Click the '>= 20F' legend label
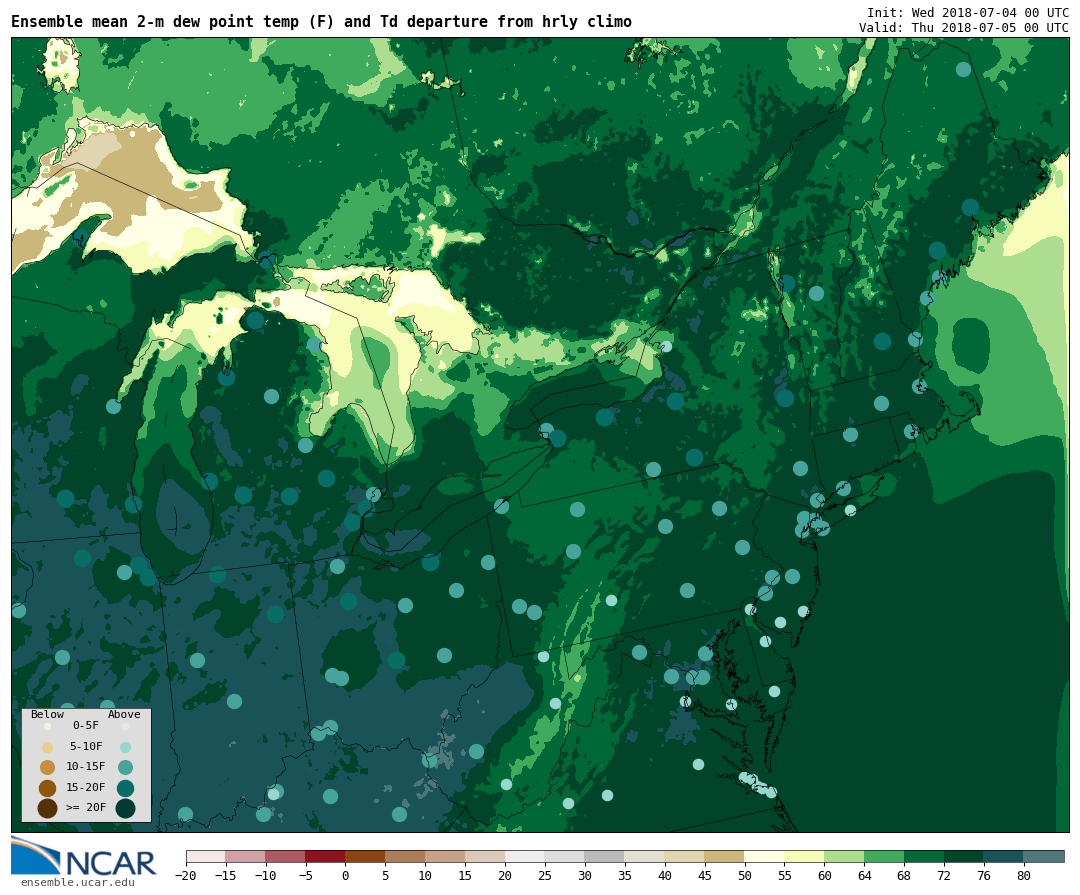 tap(85, 807)
